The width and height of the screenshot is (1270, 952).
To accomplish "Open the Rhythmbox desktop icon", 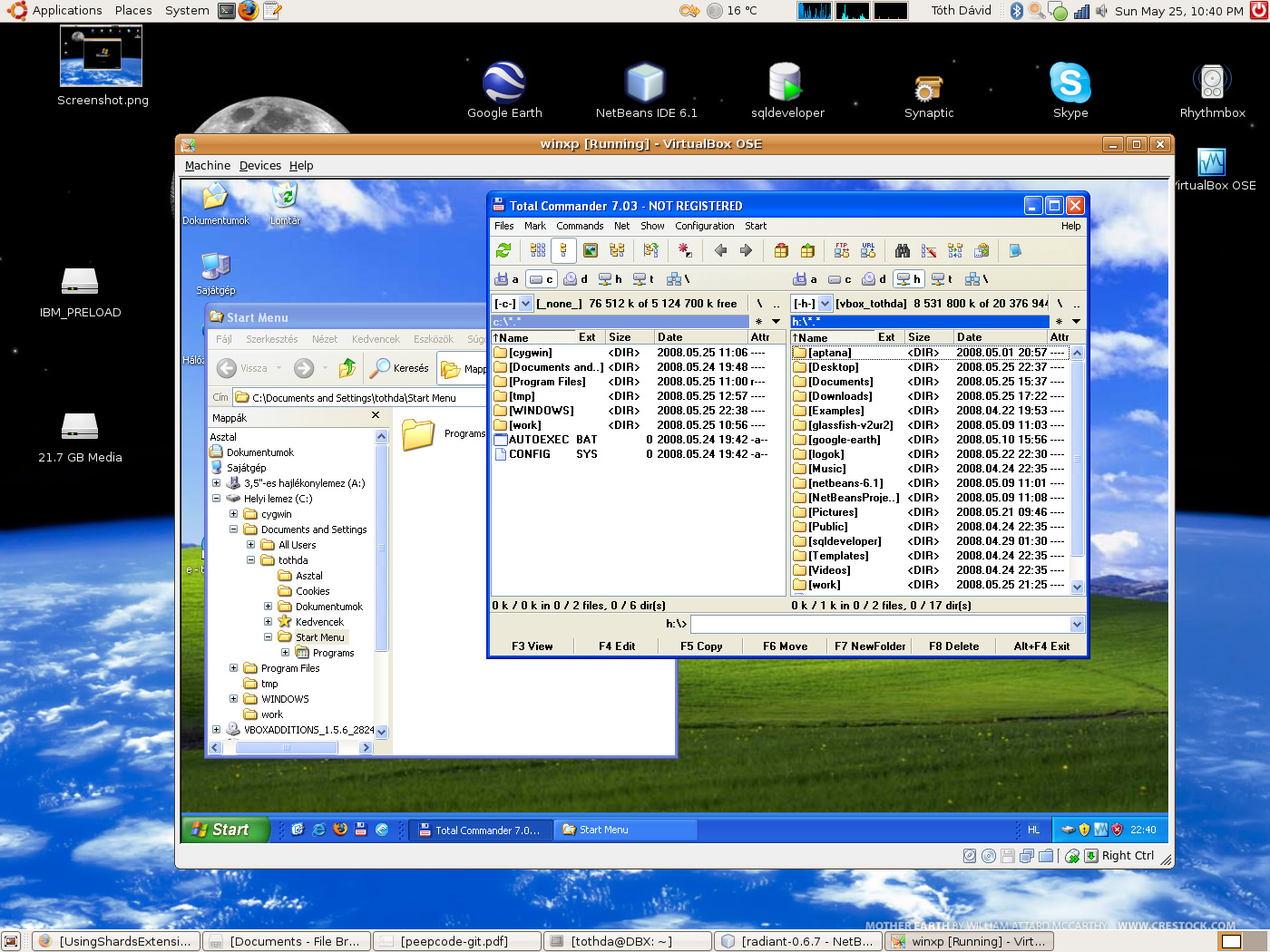I will 1212,91.
